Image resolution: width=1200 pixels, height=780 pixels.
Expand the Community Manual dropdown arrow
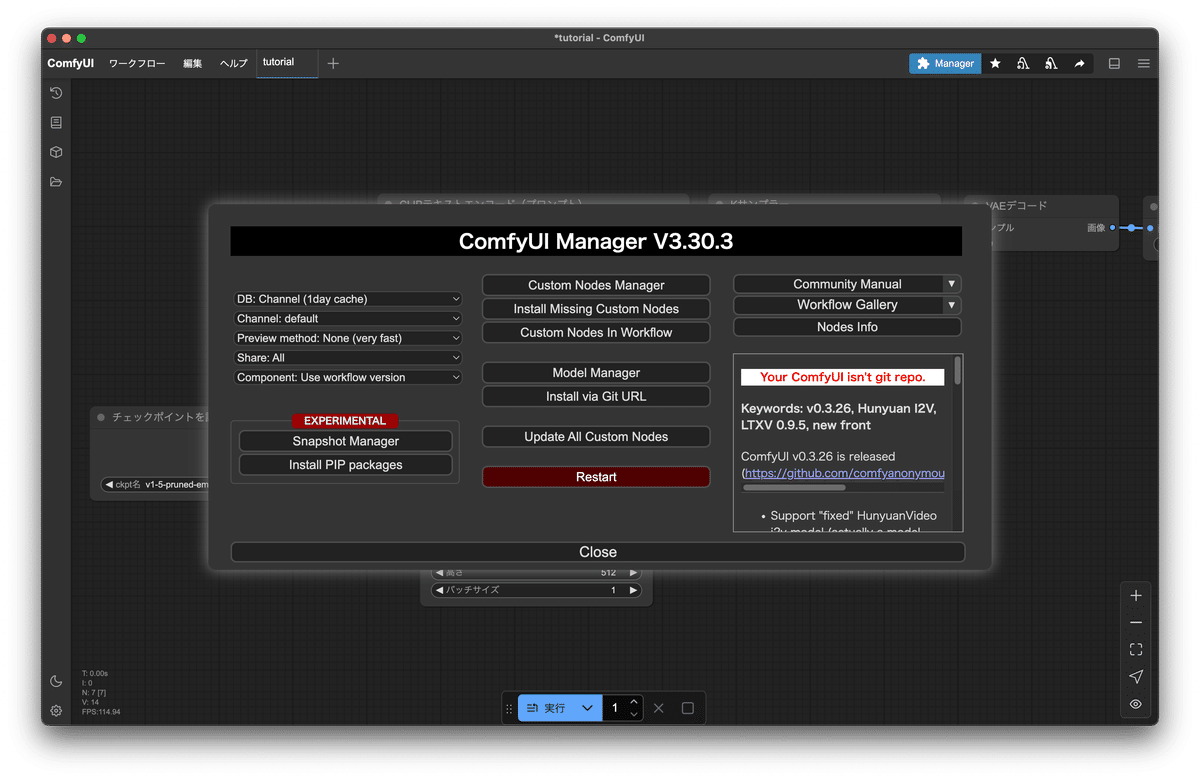(x=952, y=284)
